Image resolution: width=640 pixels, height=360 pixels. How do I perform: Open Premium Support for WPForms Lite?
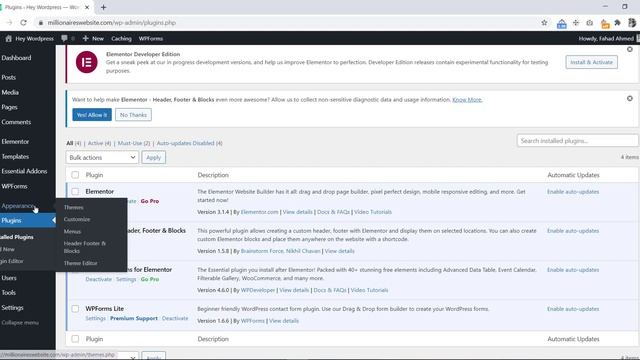tap(134, 318)
